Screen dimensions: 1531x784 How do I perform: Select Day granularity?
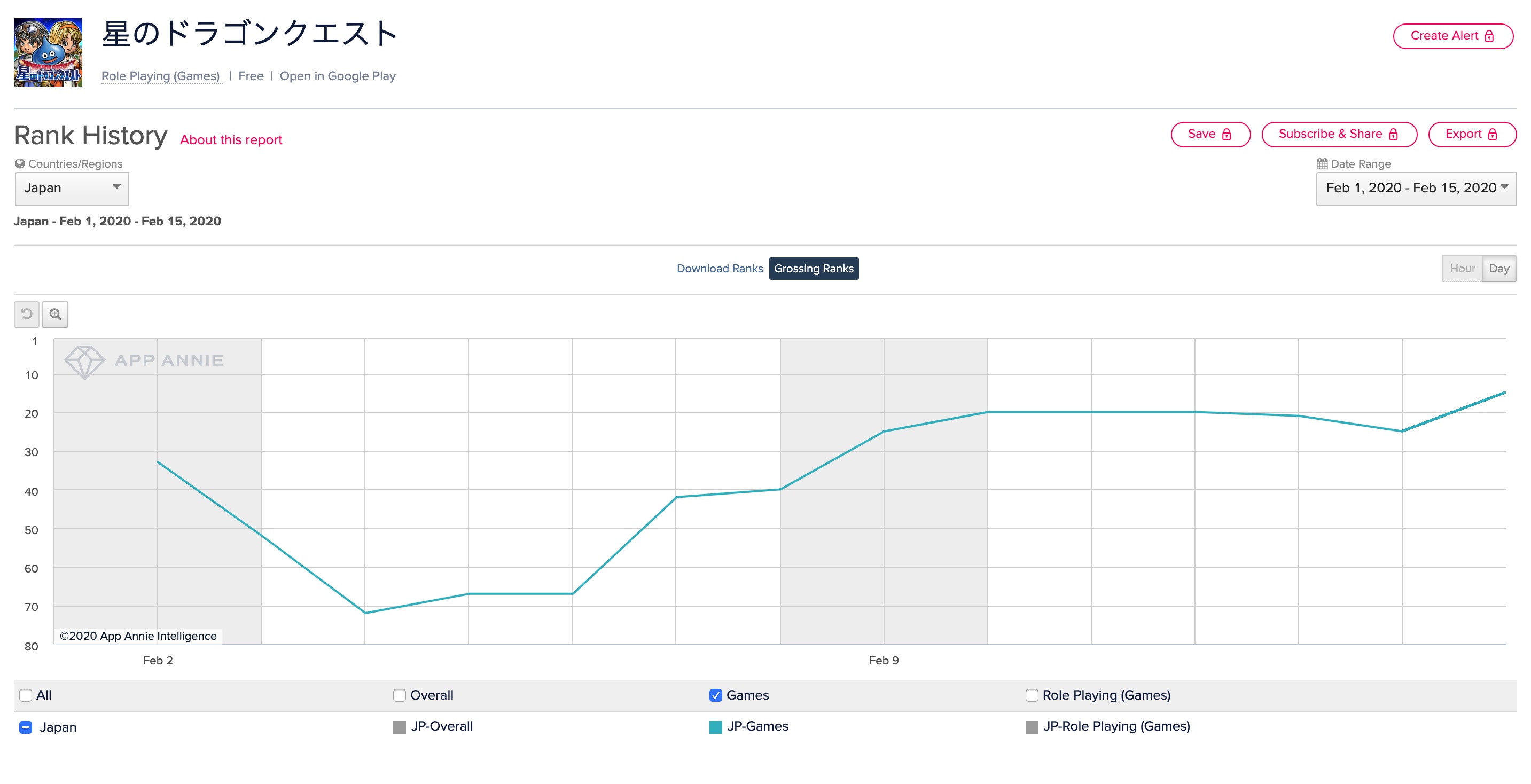(x=1499, y=269)
